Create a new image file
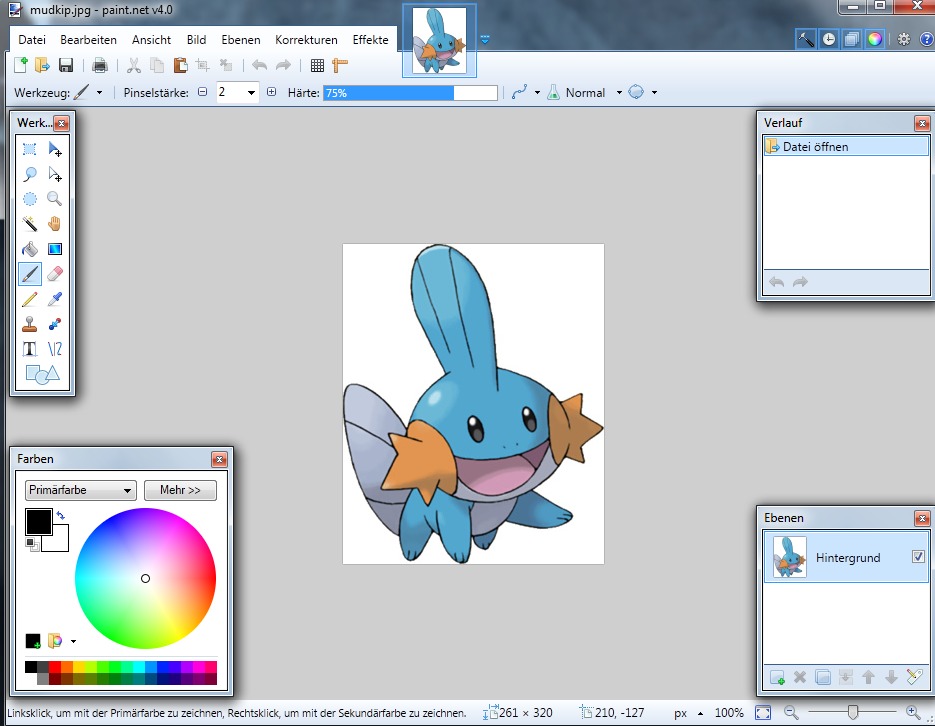Viewport: 935px width, 726px height. pos(21,65)
